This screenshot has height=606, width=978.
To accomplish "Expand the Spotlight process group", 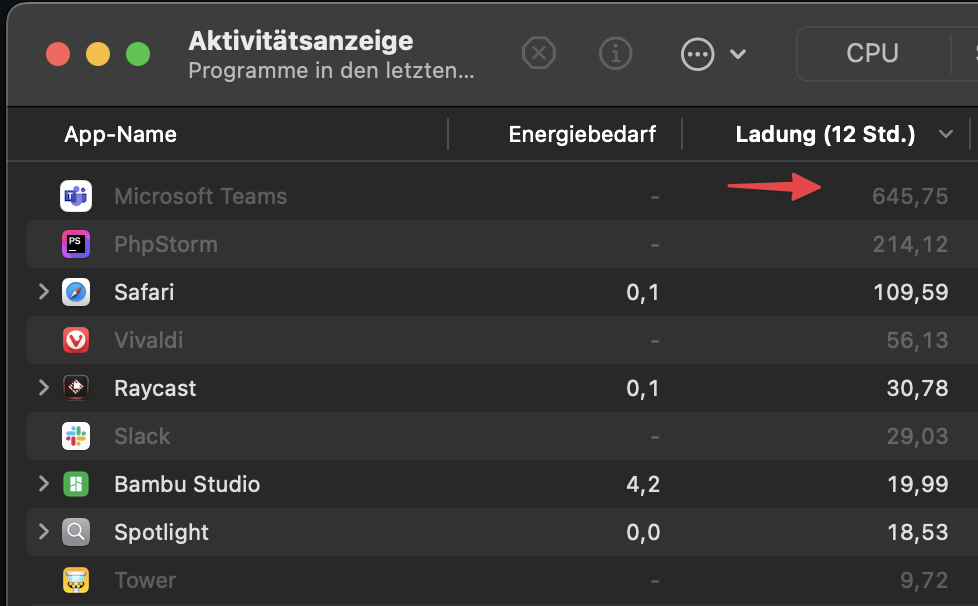I will point(44,532).
